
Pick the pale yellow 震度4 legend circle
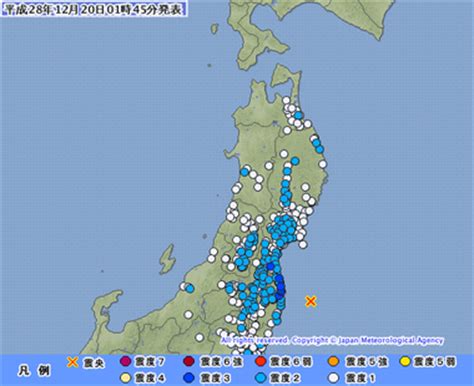pyautogui.click(x=125, y=378)
